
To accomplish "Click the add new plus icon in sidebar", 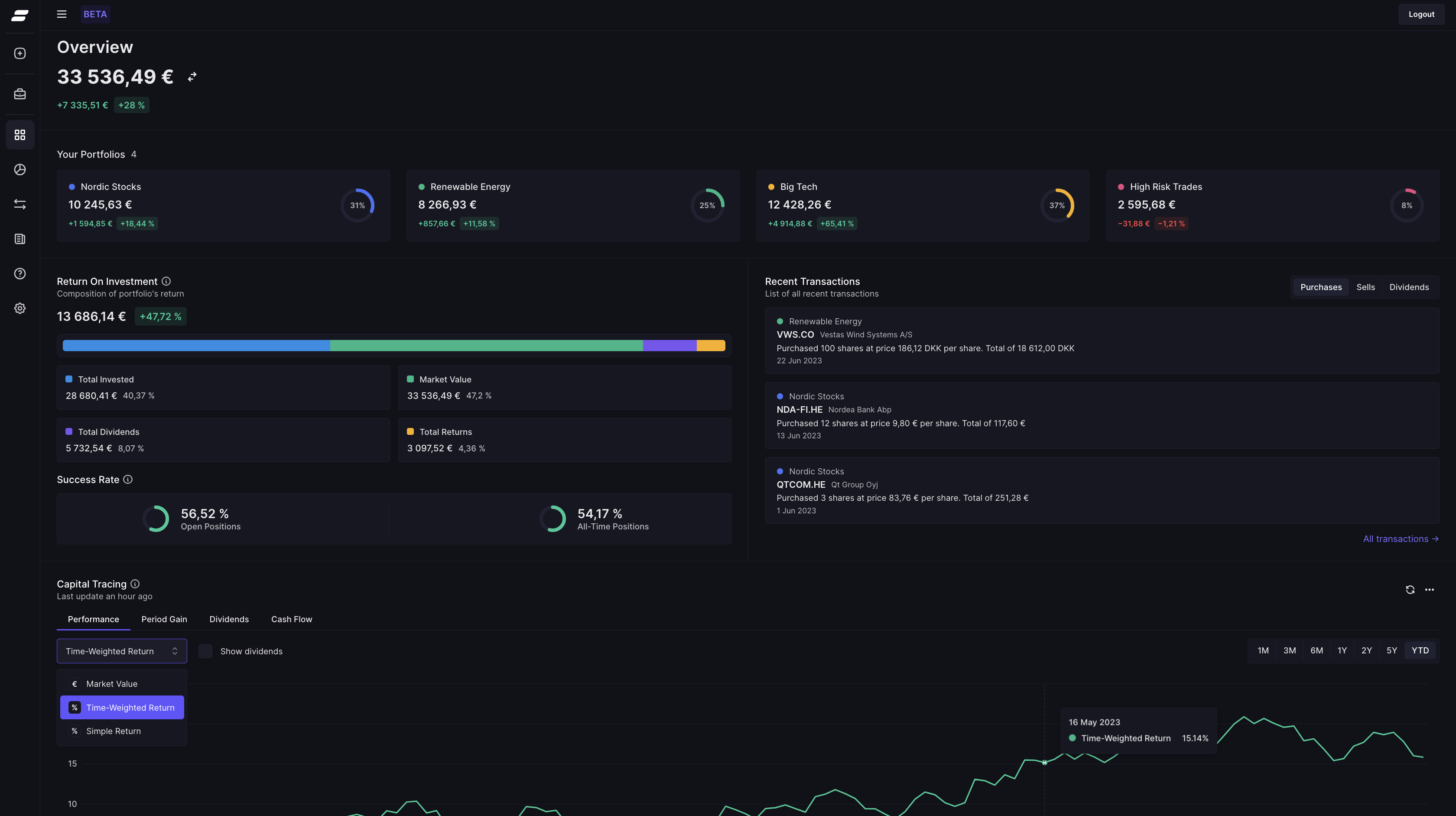I will [x=20, y=53].
